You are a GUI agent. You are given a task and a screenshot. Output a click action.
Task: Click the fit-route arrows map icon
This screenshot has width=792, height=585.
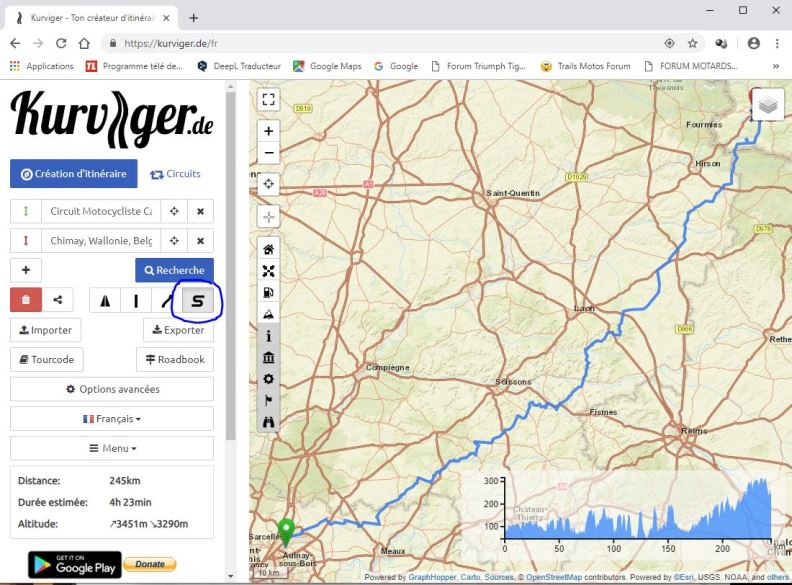coord(269,271)
